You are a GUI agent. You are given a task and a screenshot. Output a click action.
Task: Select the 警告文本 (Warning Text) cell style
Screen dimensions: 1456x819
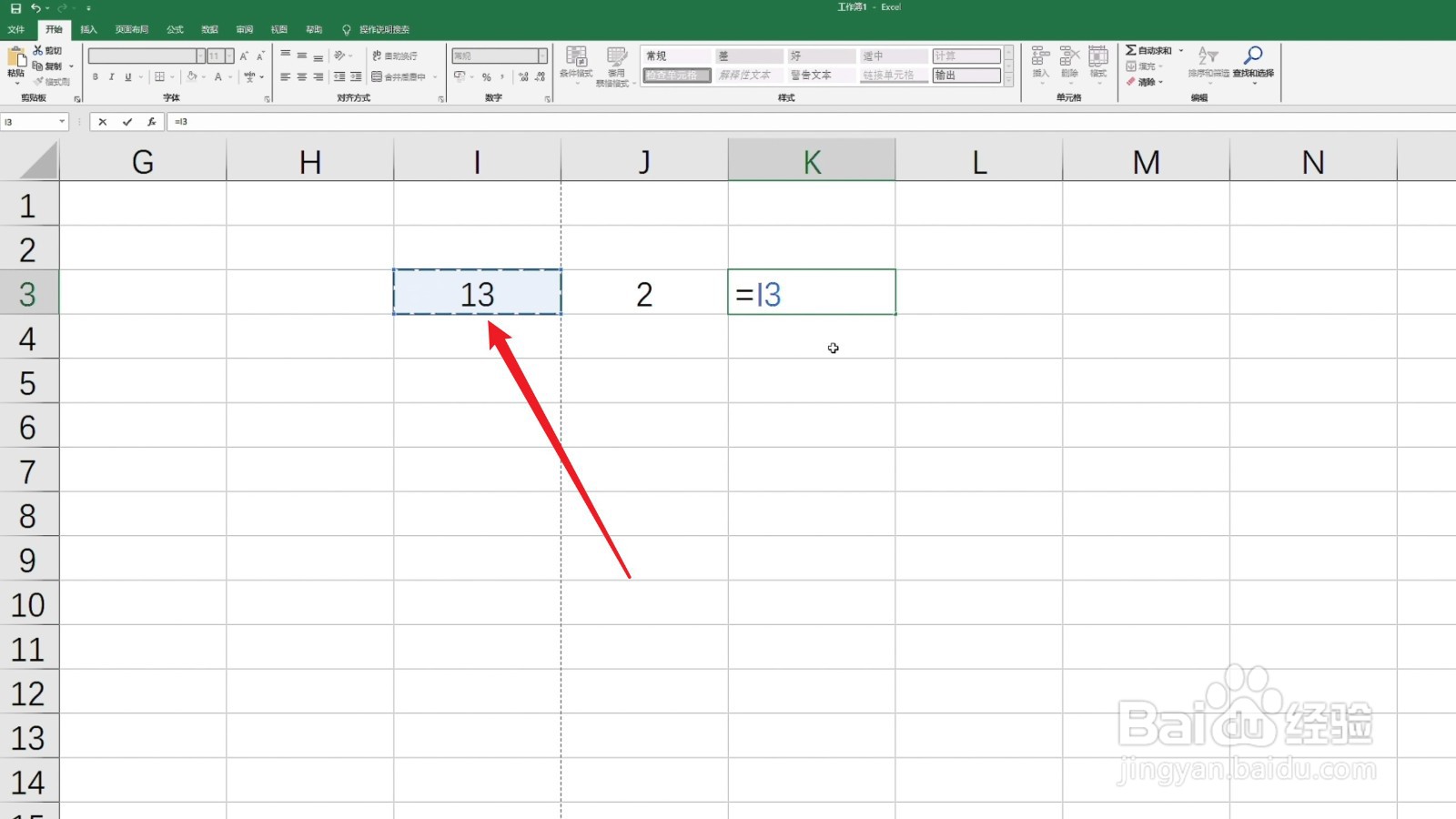click(822, 75)
